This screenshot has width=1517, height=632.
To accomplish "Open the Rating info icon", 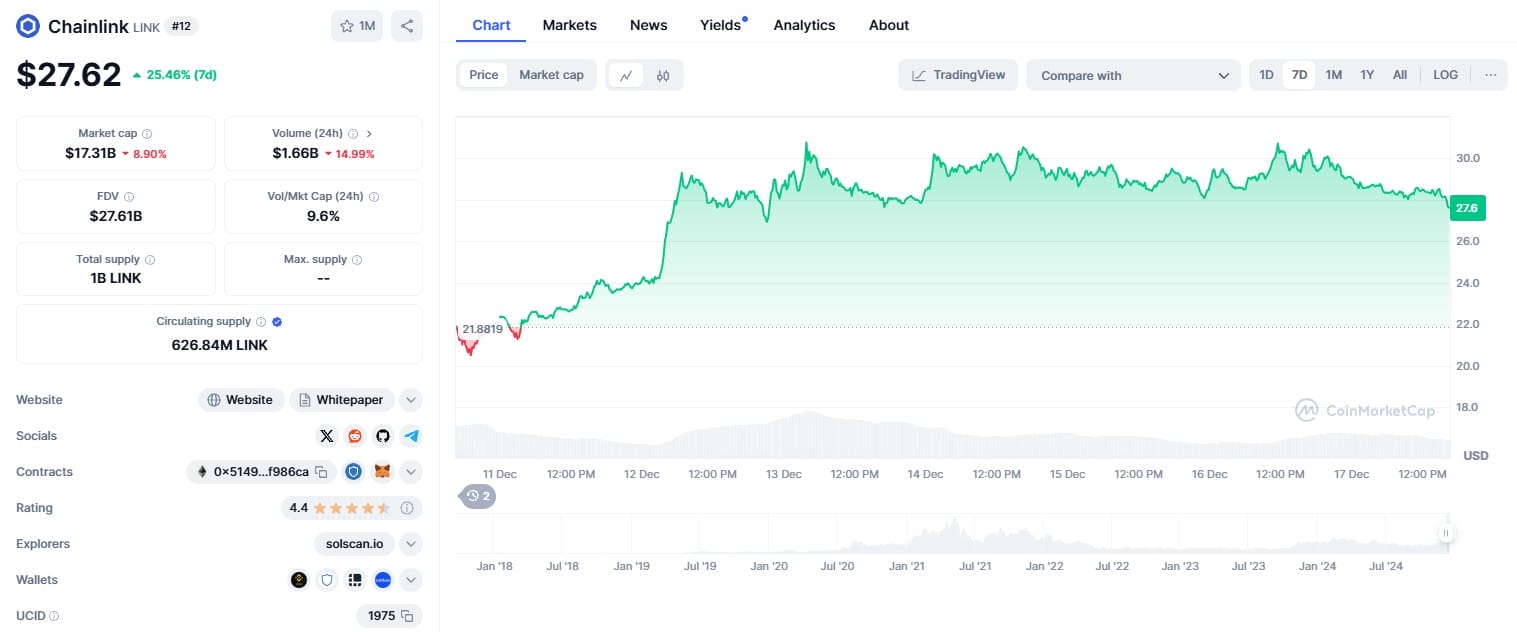I will (407, 508).
